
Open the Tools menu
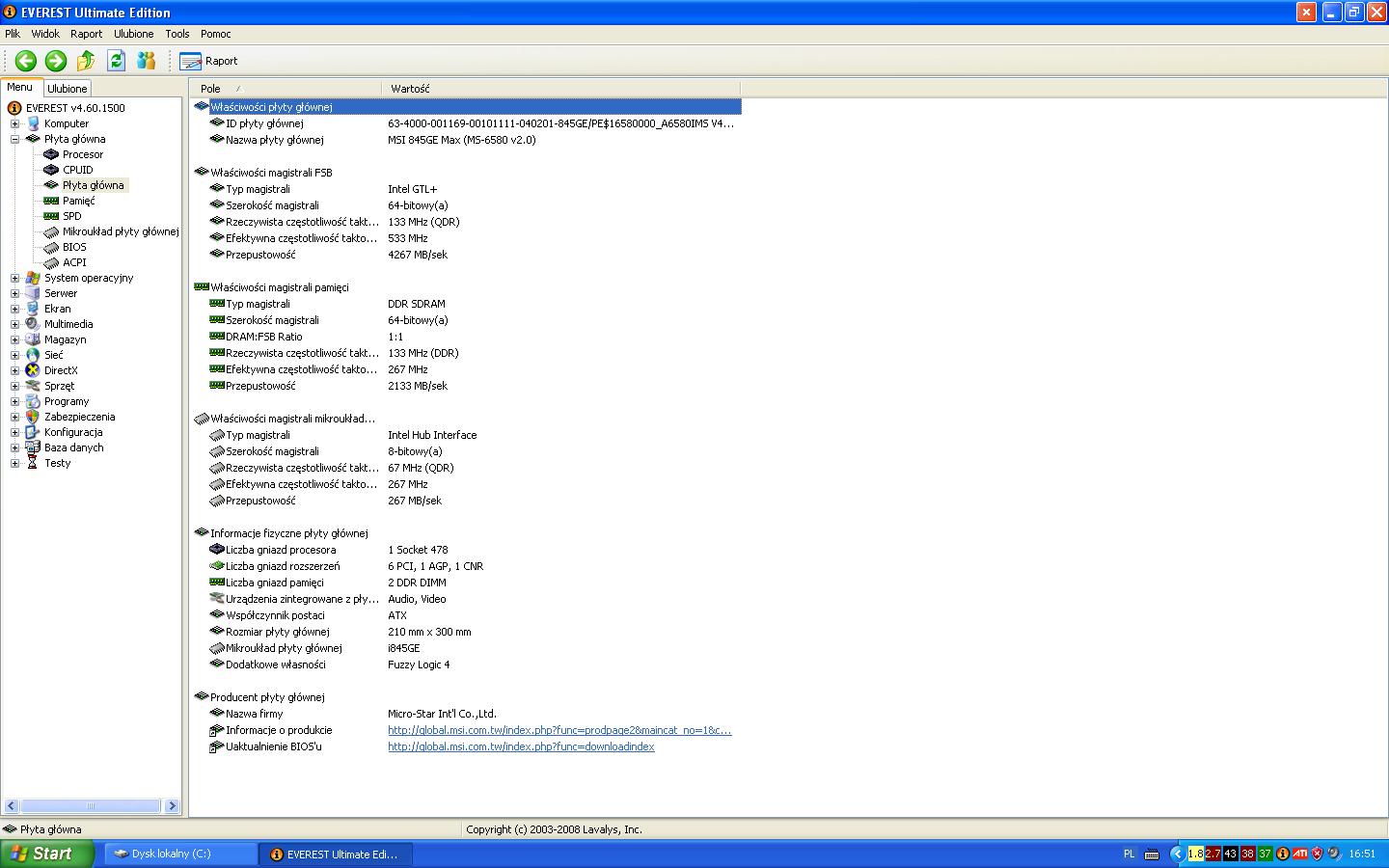(x=177, y=34)
